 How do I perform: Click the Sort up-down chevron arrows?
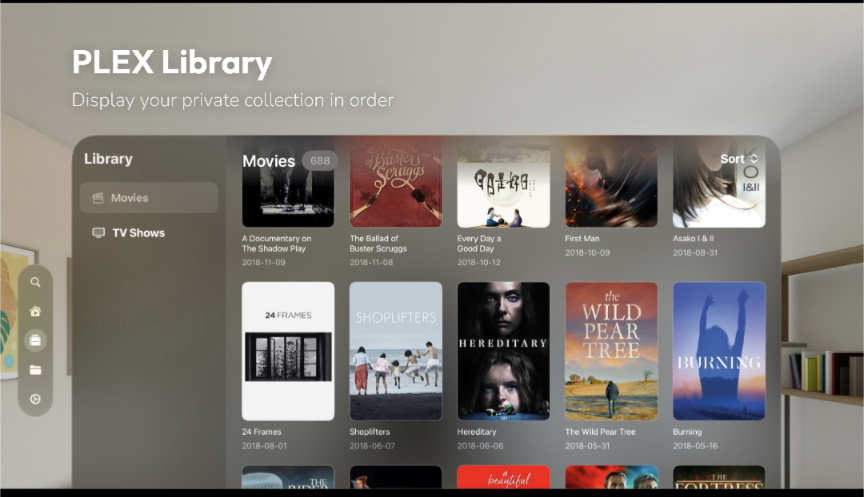[x=754, y=159]
